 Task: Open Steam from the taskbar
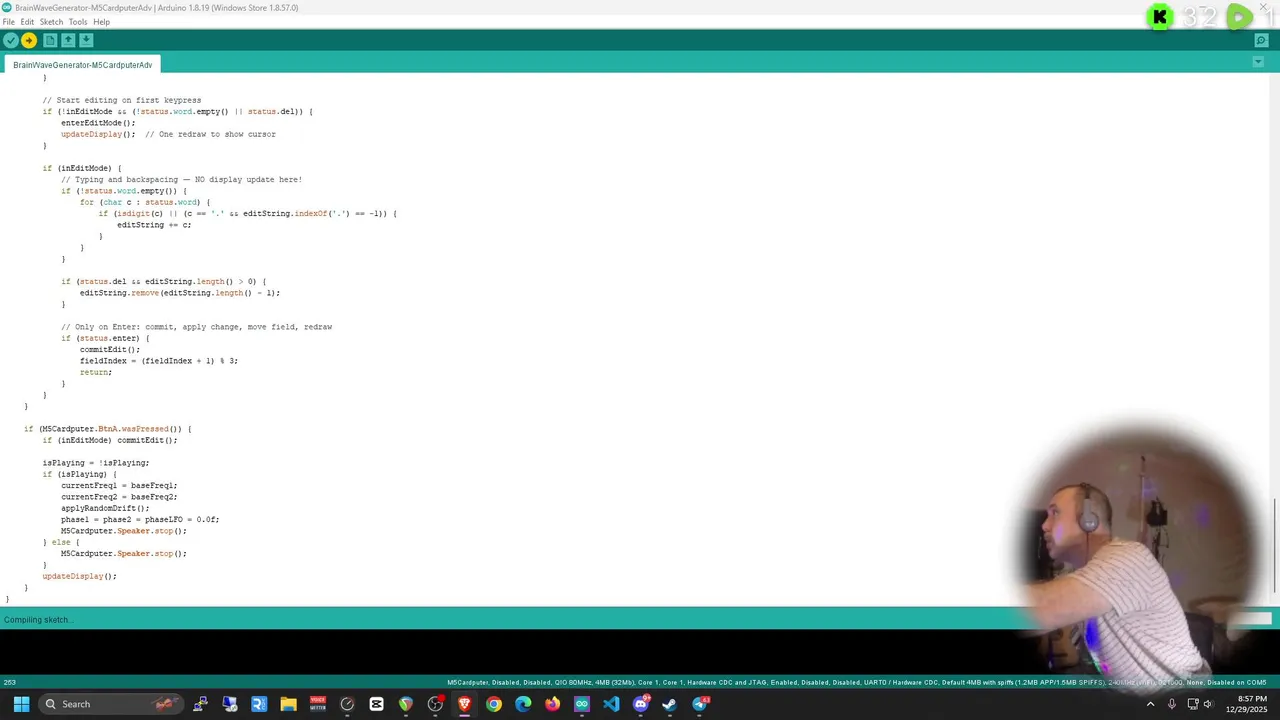[670, 704]
